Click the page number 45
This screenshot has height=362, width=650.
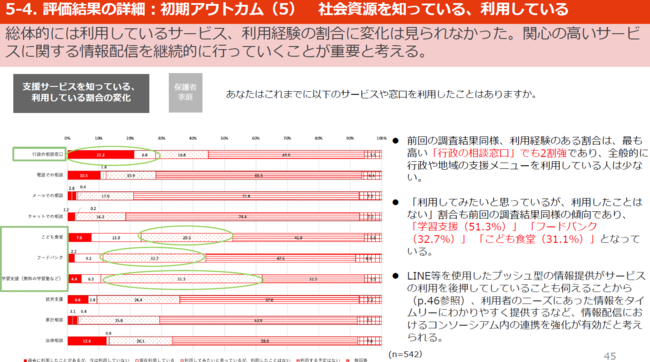point(610,356)
